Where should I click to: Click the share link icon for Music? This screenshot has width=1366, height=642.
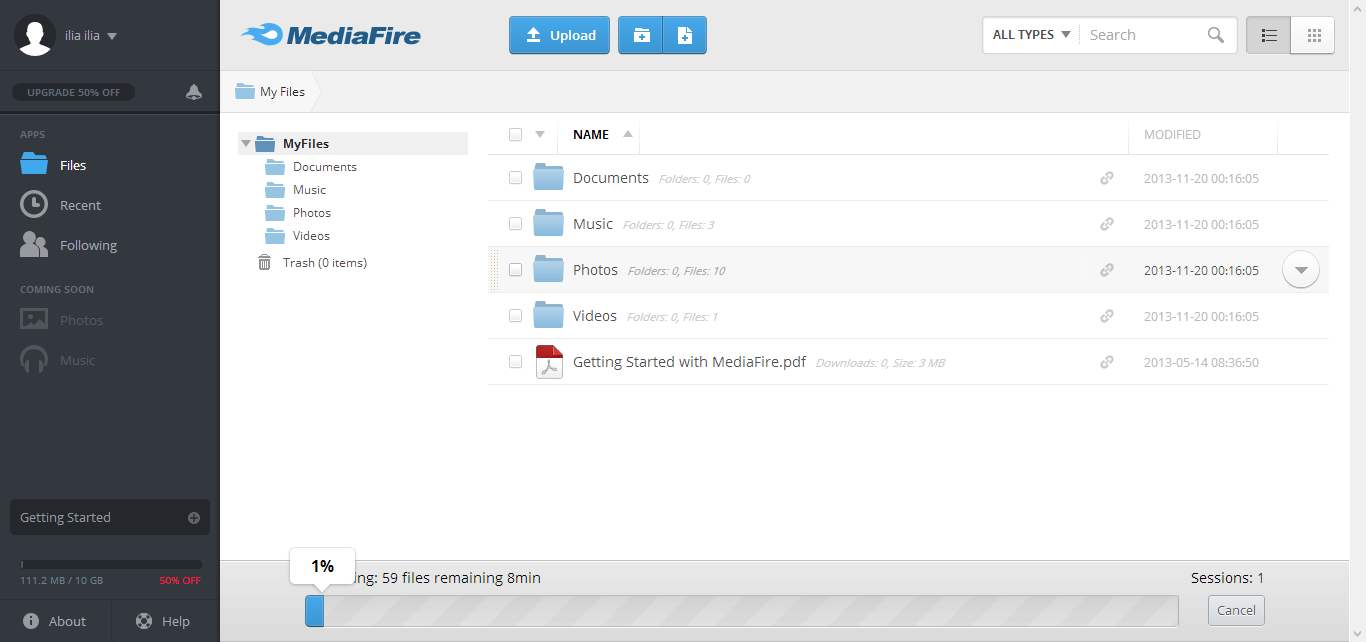pyautogui.click(x=1107, y=224)
